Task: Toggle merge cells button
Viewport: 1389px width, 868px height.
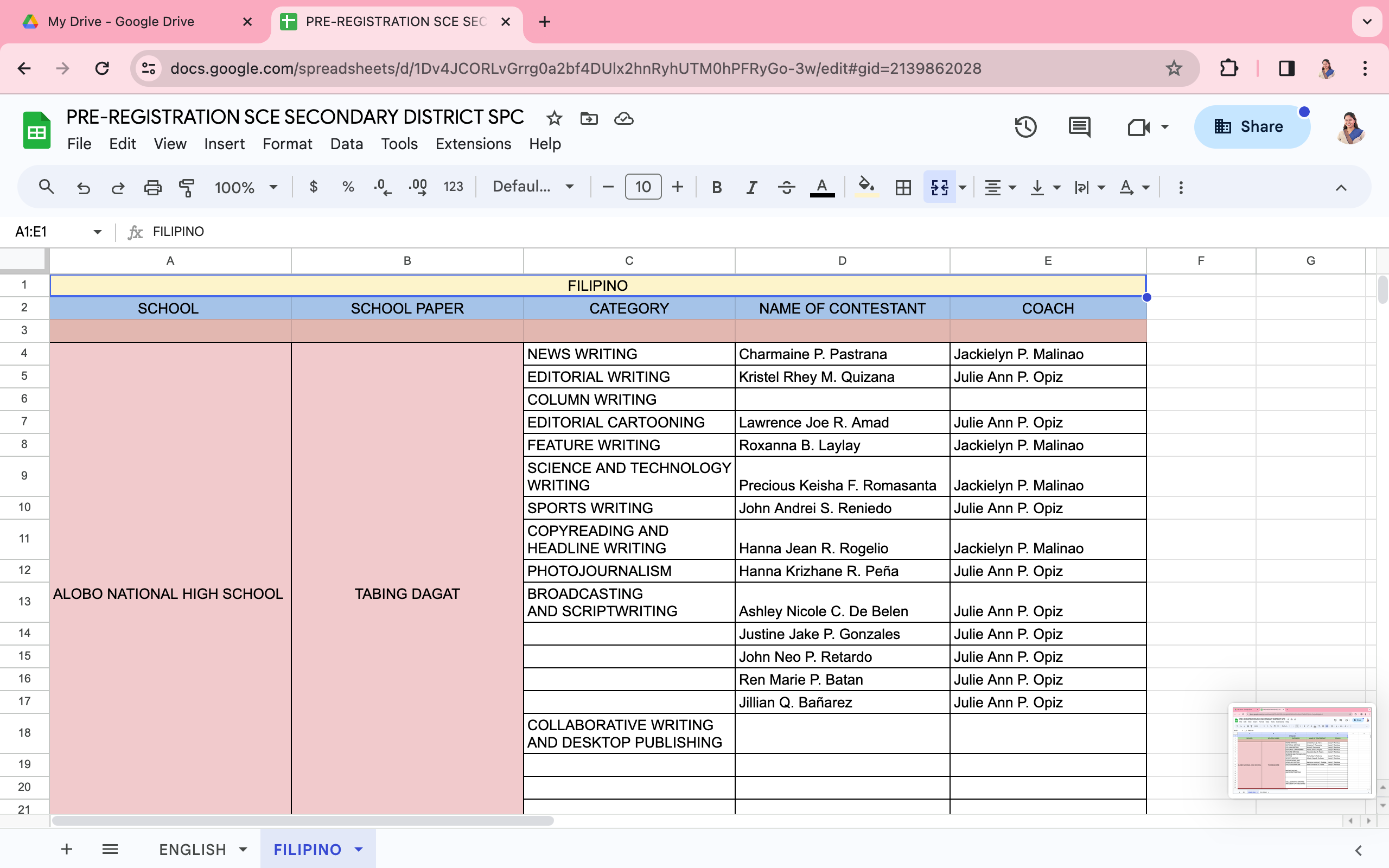Action: [940, 187]
